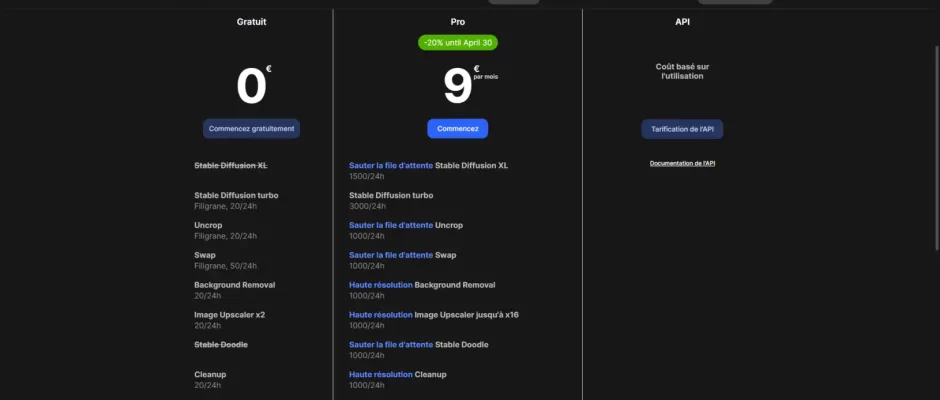Click Stable Diffusion turbo in Pro column
Screen dimensions: 940x400
click(391, 195)
